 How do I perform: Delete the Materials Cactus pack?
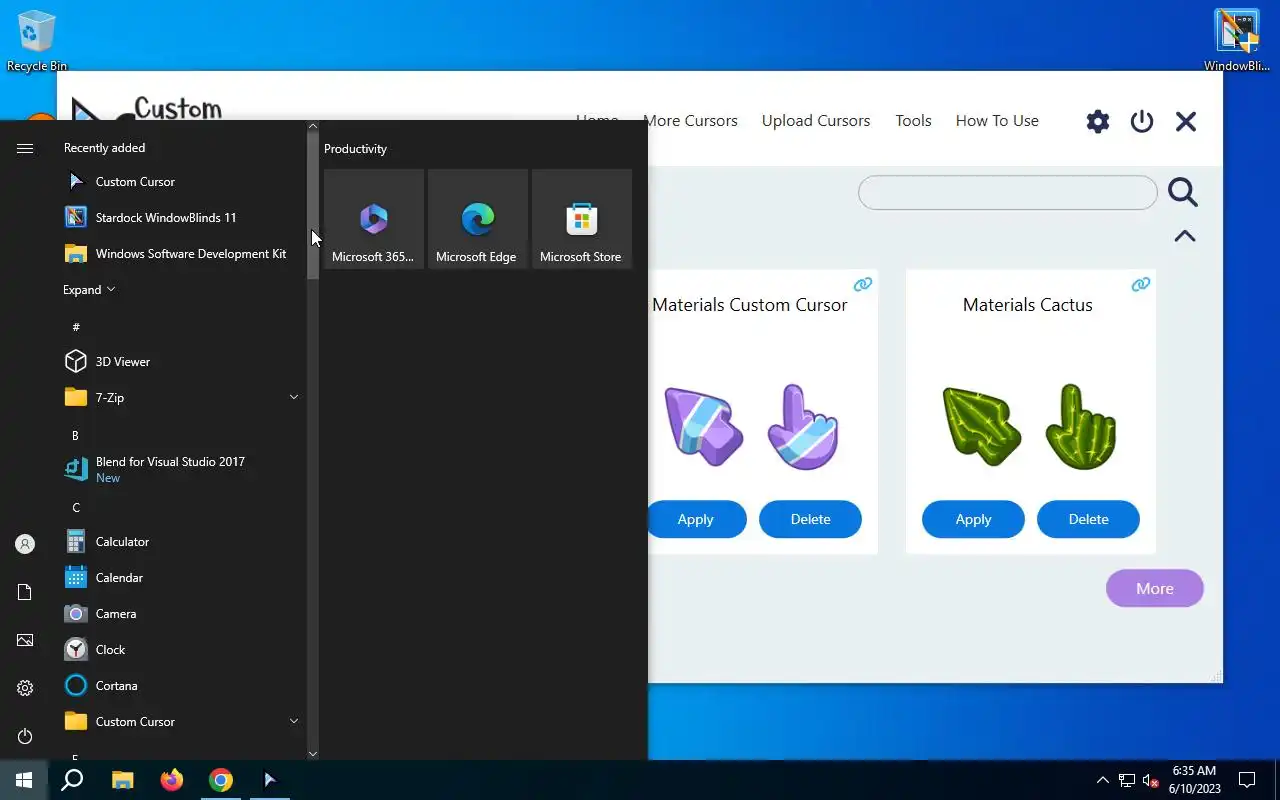pyautogui.click(x=1088, y=519)
